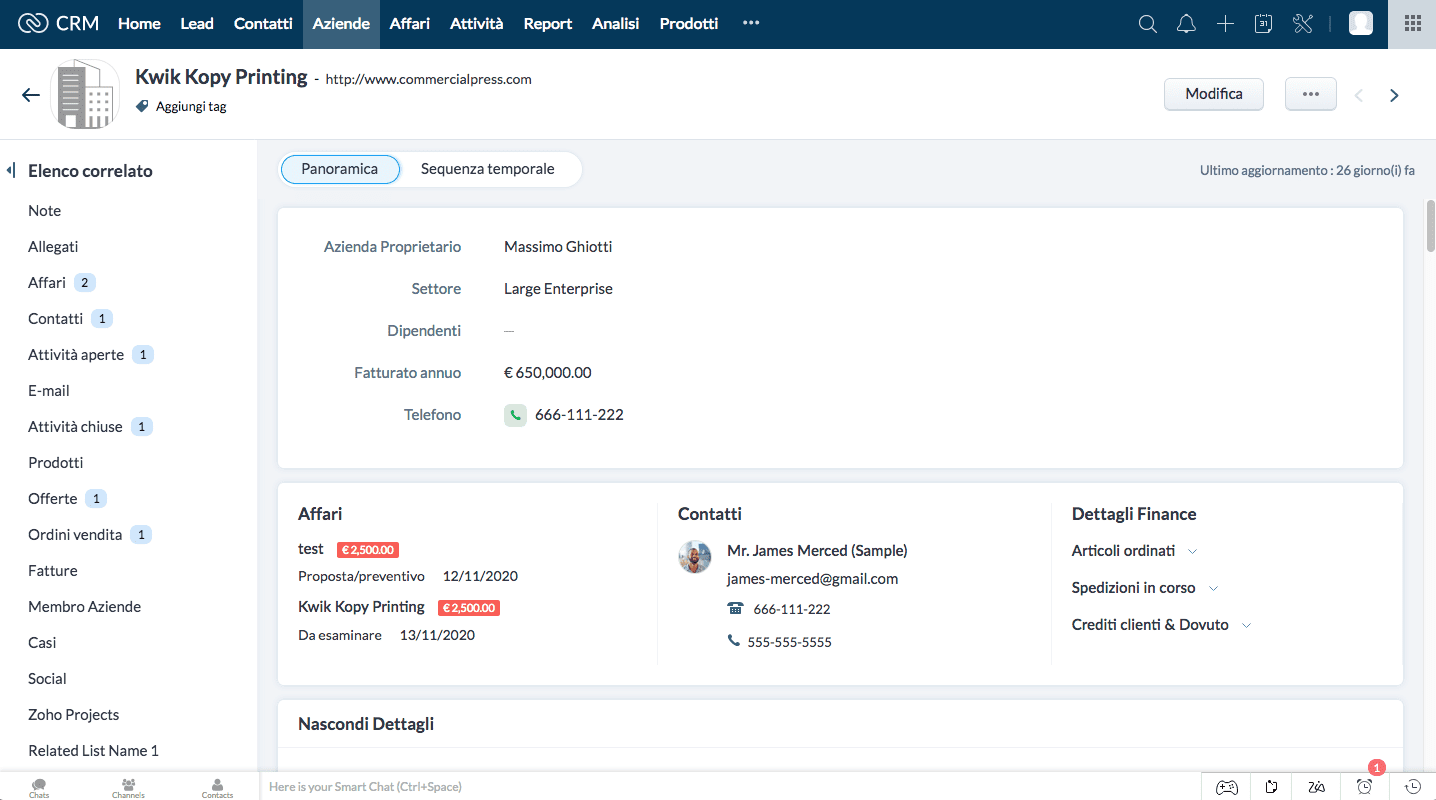Open the search magnifier icon
The width and height of the screenshot is (1436, 800).
[x=1147, y=24]
